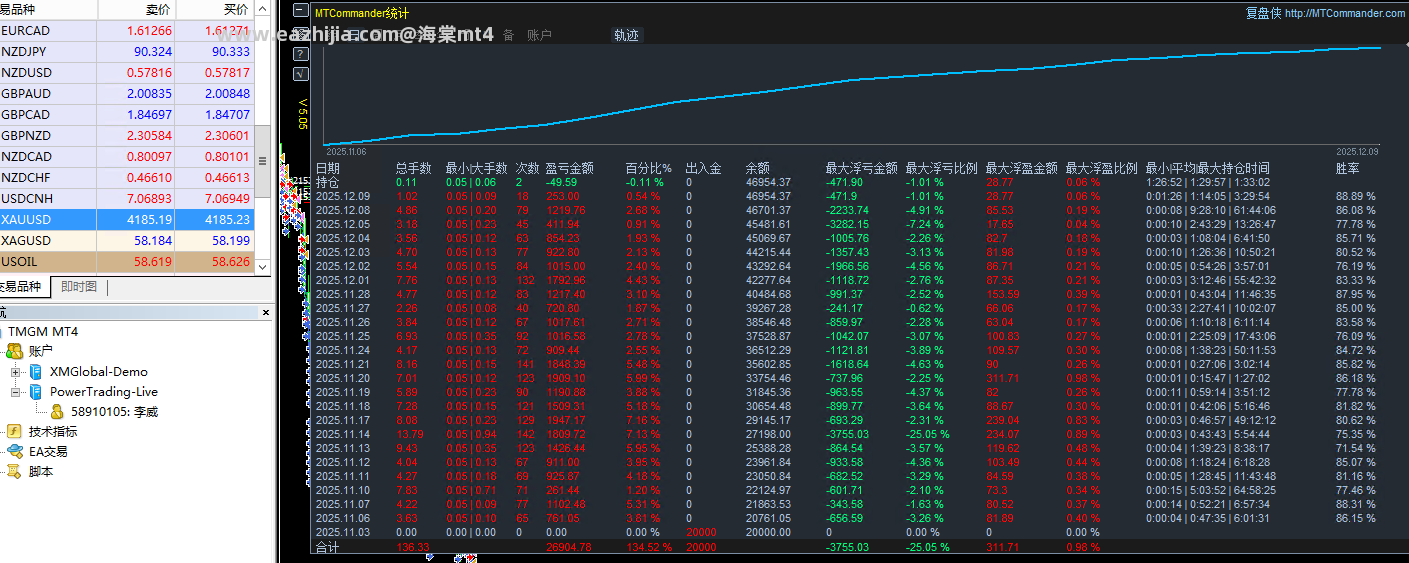Select the NZDJPY symbol row
This screenshot has width=1409, height=563.
(127, 52)
